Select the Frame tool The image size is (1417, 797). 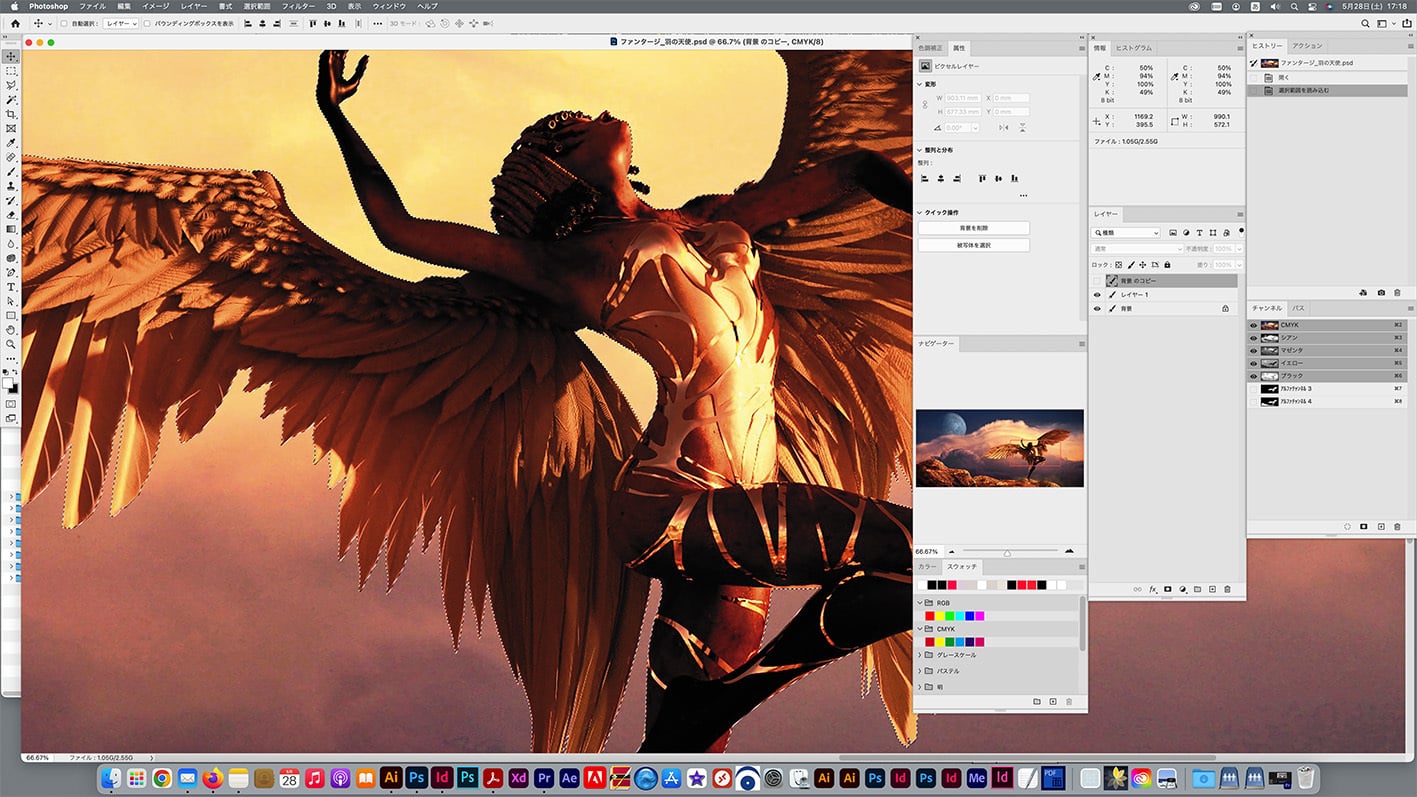click(x=11, y=128)
